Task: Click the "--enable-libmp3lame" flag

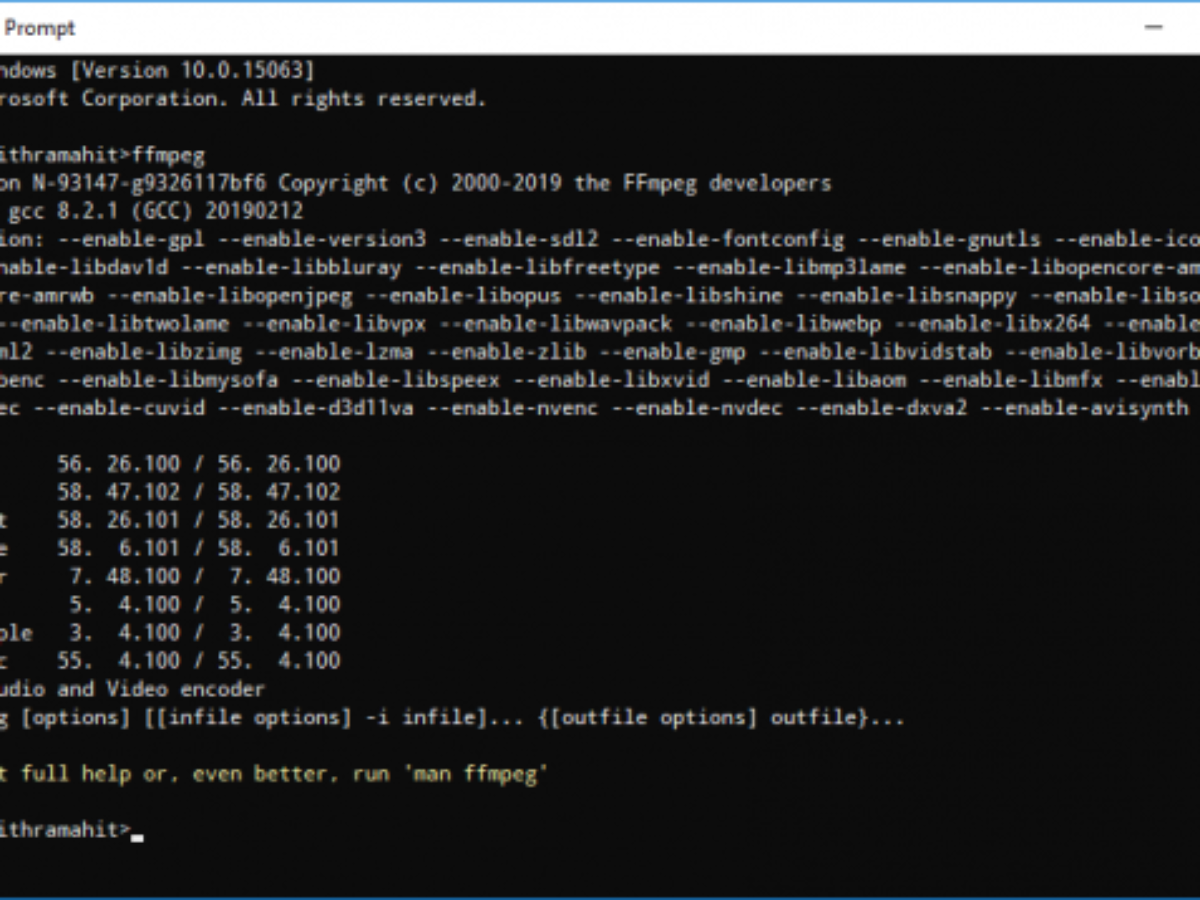Action: tap(789, 268)
